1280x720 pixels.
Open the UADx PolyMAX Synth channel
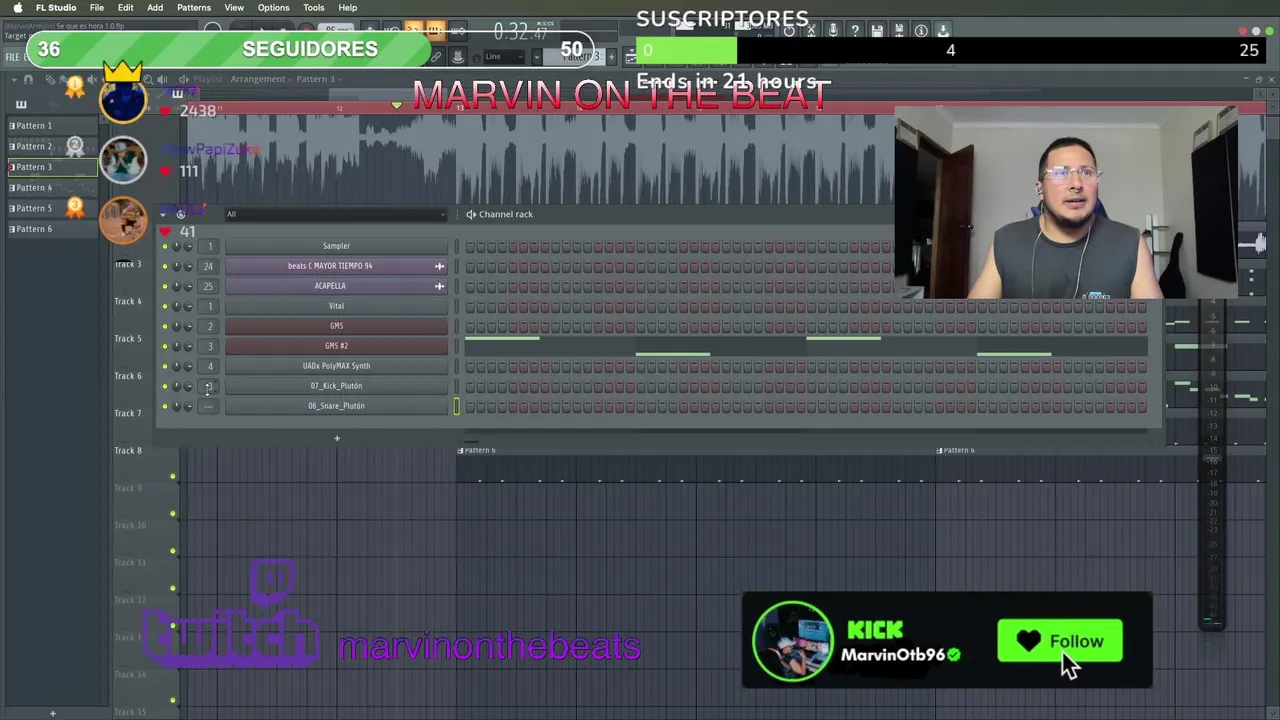coord(336,366)
